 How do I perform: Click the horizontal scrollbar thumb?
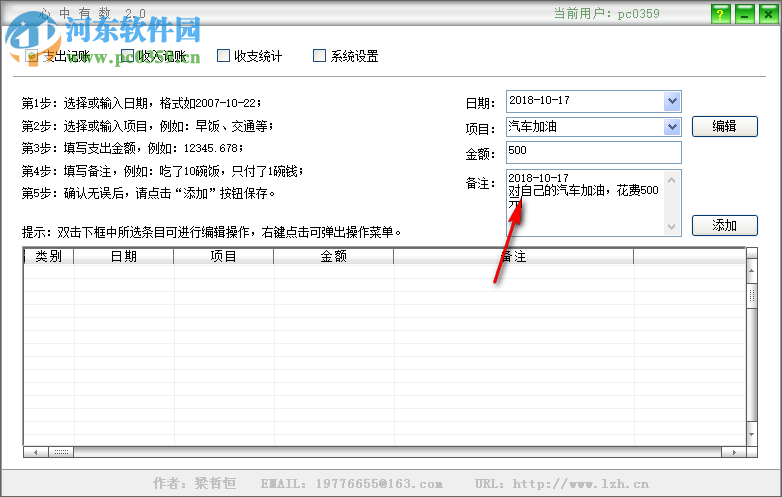point(61,452)
